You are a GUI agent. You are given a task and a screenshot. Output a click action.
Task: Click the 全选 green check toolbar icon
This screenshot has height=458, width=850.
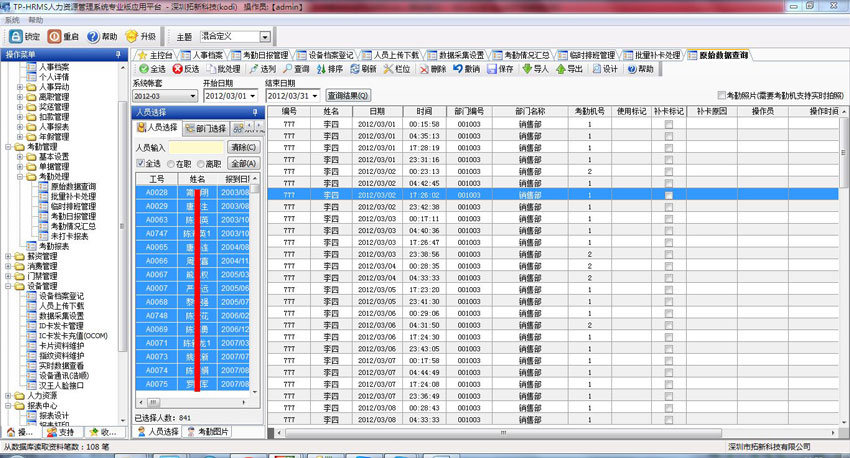(144, 69)
